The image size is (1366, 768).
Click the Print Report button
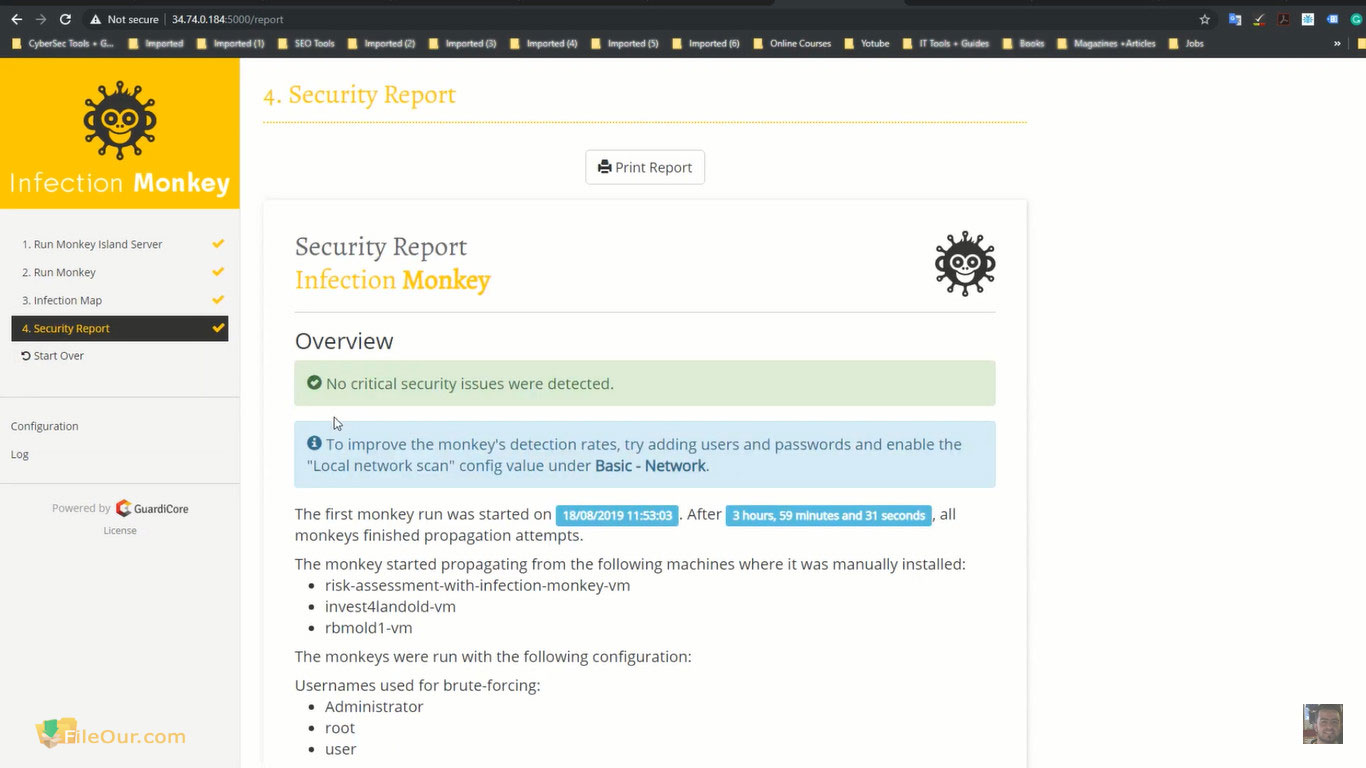pos(645,167)
